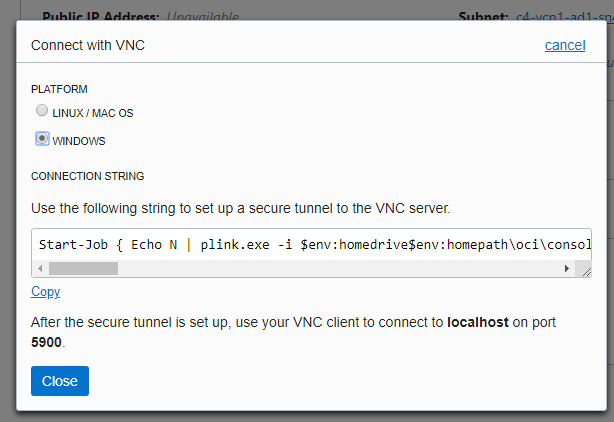Click the scrollbar's left arrow

tap(40, 268)
